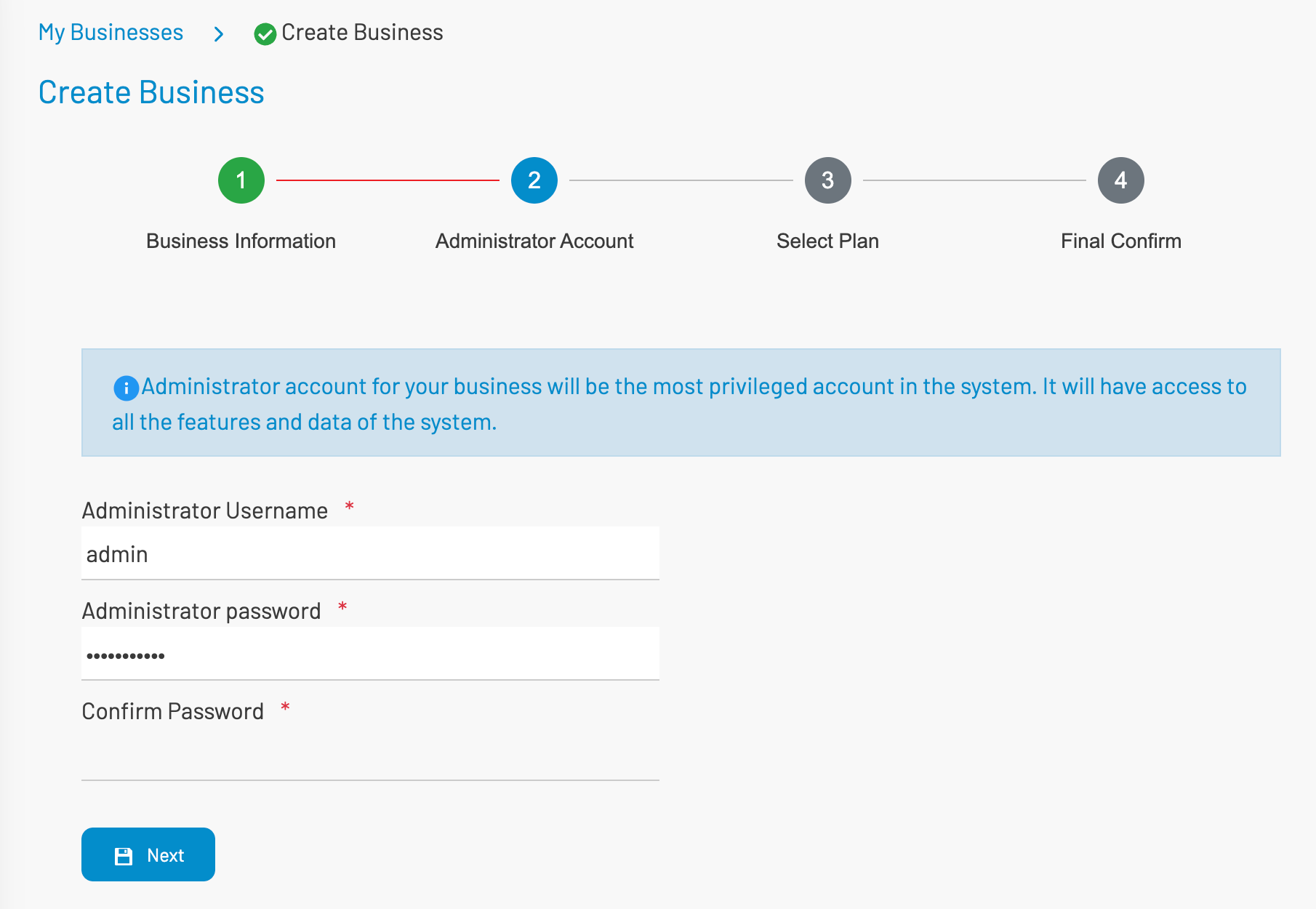Click the green checkmark breadcrumb icon
Viewport: 1316px width, 909px height.
265,34
